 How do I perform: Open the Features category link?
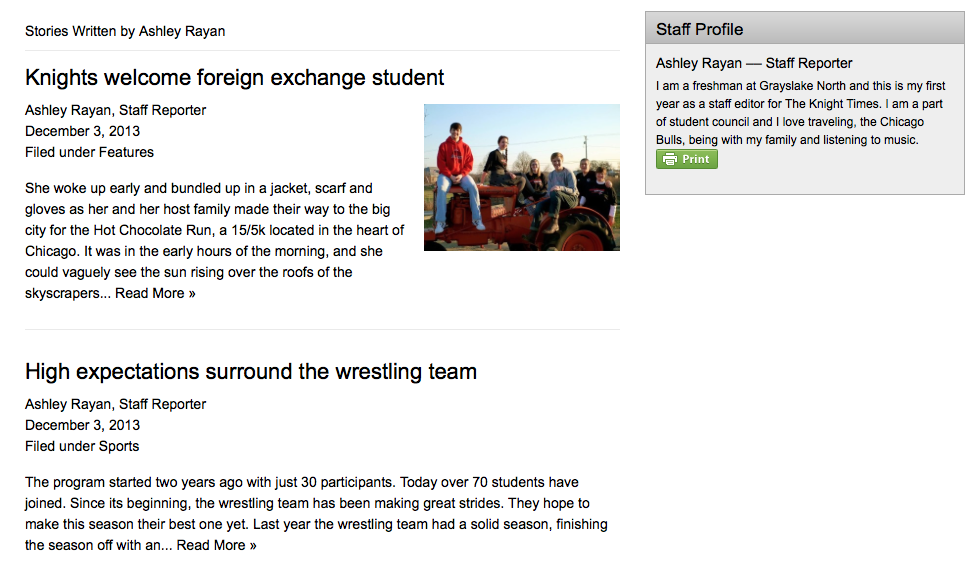click(x=126, y=152)
